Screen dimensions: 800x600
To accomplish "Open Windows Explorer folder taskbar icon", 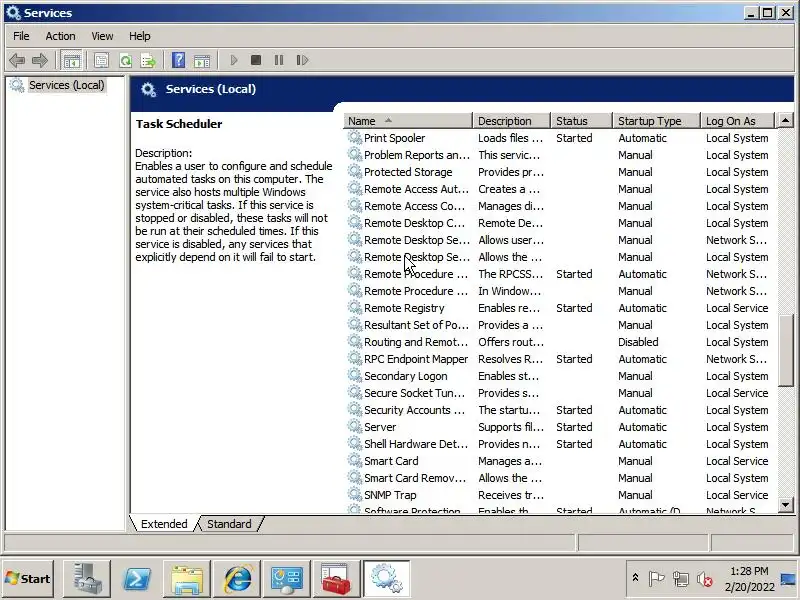I will [187, 579].
